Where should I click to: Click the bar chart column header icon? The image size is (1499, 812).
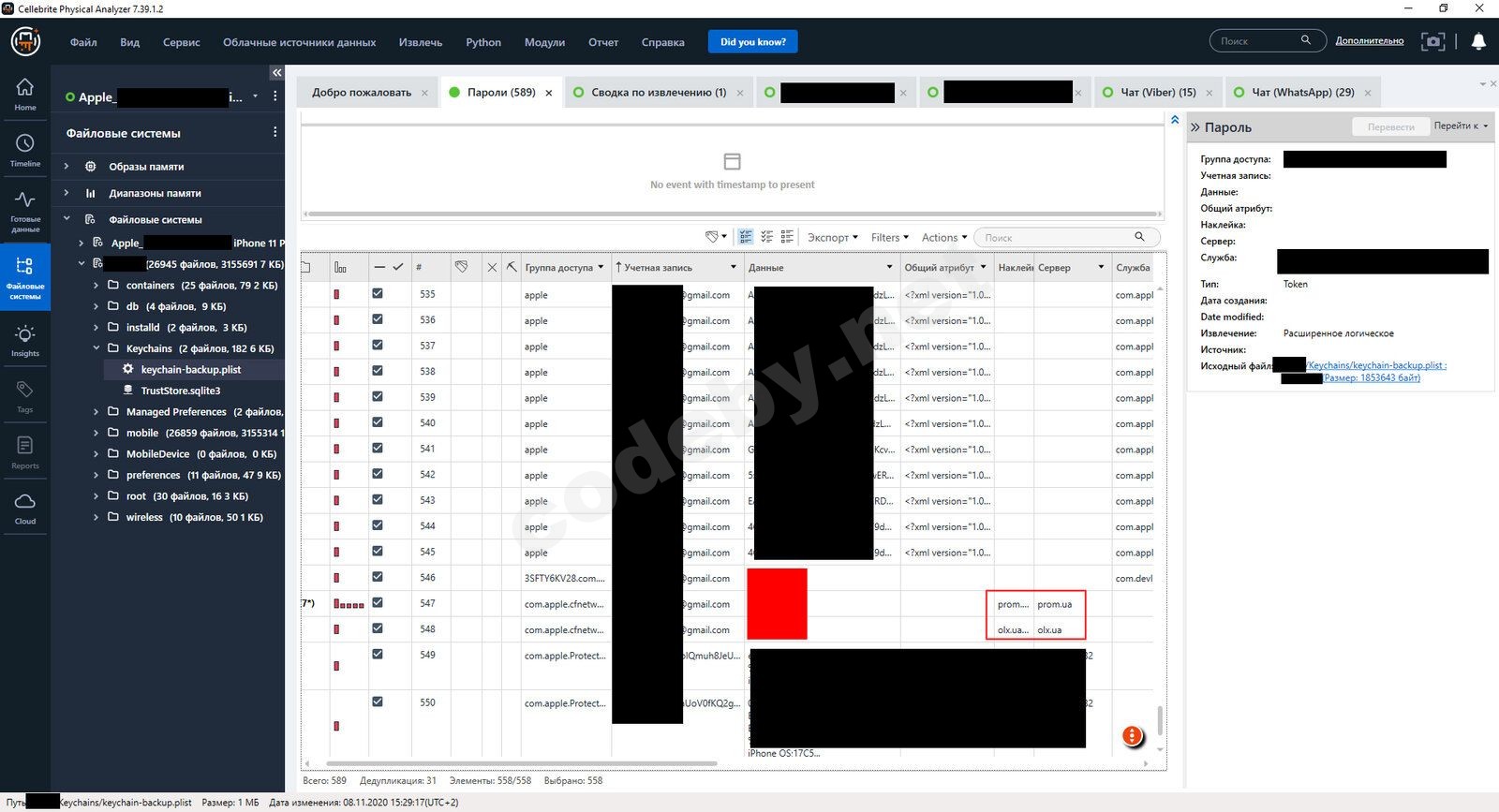pos(340,268)
